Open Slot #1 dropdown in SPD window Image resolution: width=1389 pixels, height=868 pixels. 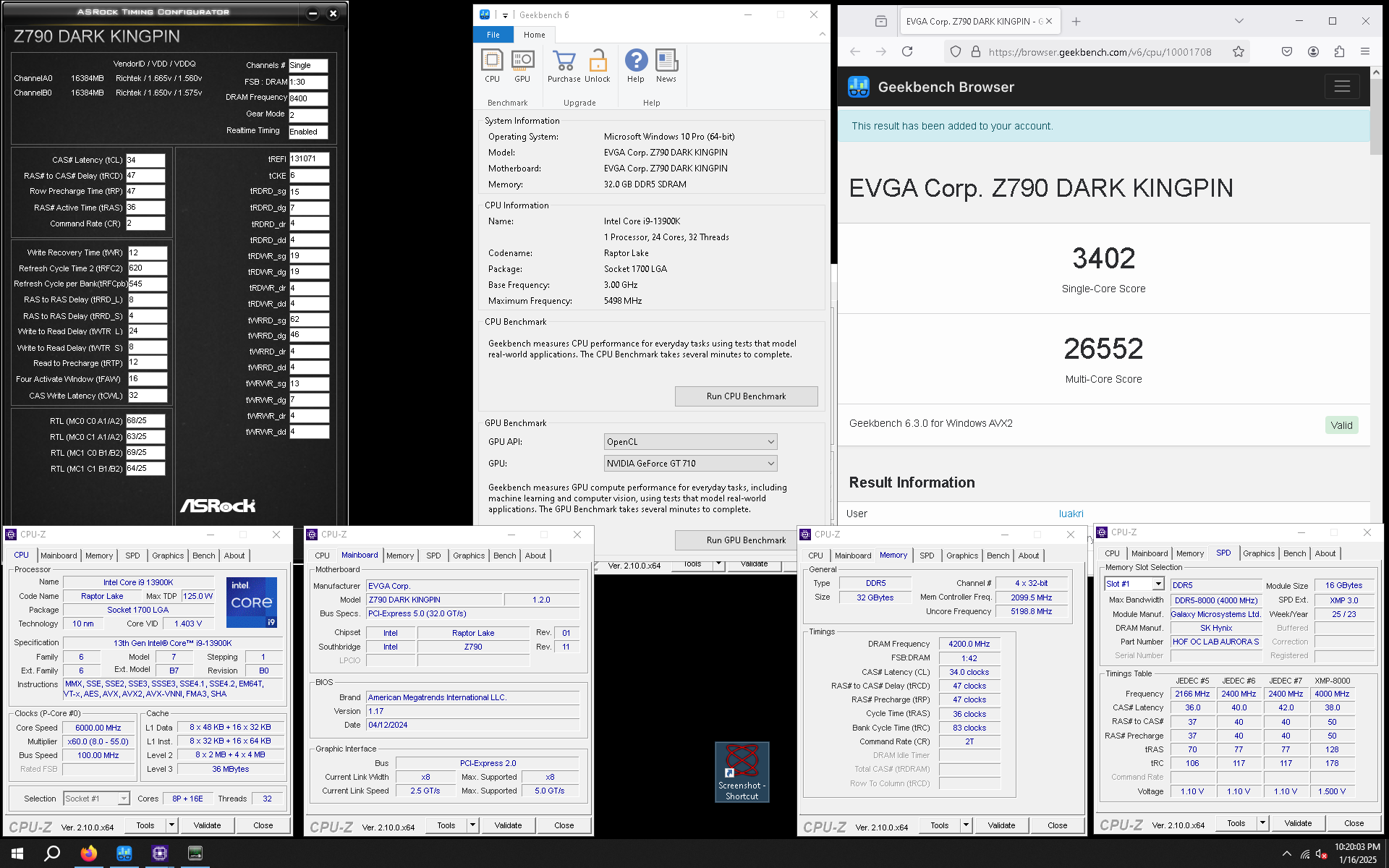click(x=1134, y=584)
